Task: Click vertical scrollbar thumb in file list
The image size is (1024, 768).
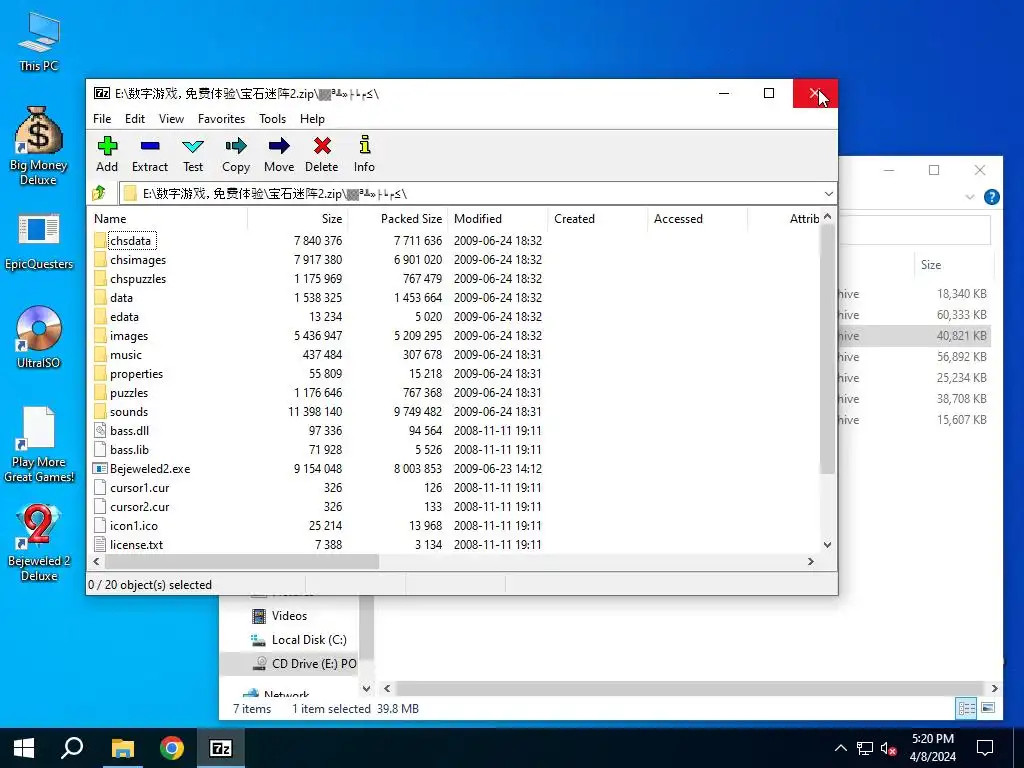Action: coord(827,349)
